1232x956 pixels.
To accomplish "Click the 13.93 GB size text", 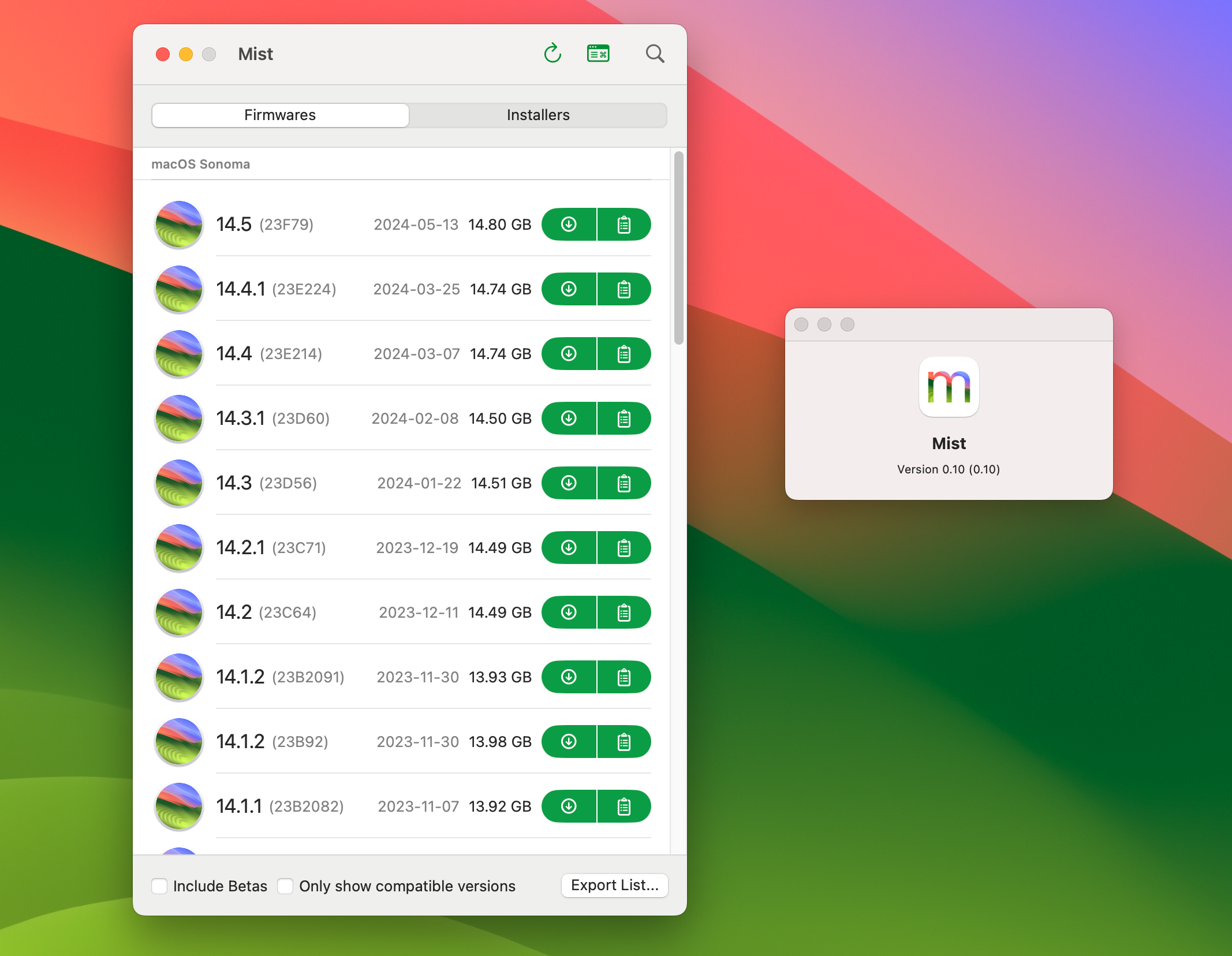I will [500, 677].
